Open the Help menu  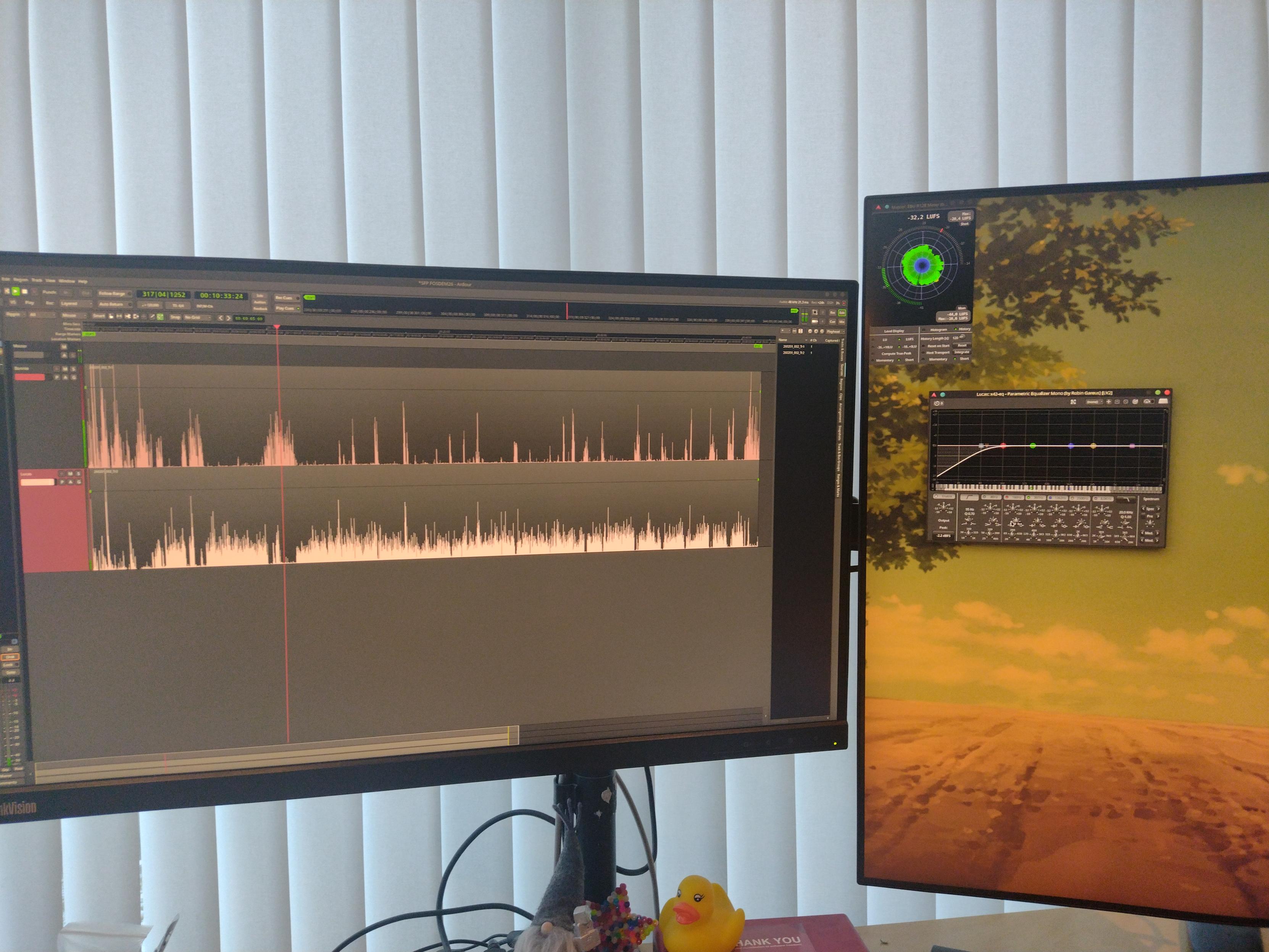coord(82,282)
